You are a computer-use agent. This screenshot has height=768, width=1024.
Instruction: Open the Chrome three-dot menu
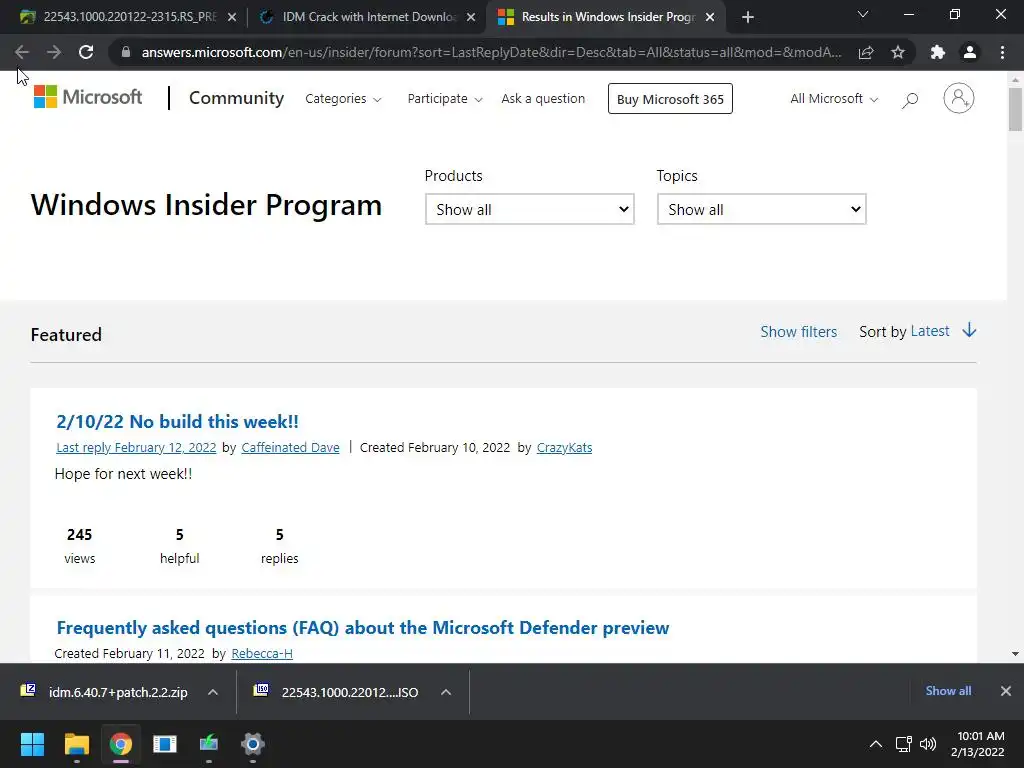pos(1002,52)
